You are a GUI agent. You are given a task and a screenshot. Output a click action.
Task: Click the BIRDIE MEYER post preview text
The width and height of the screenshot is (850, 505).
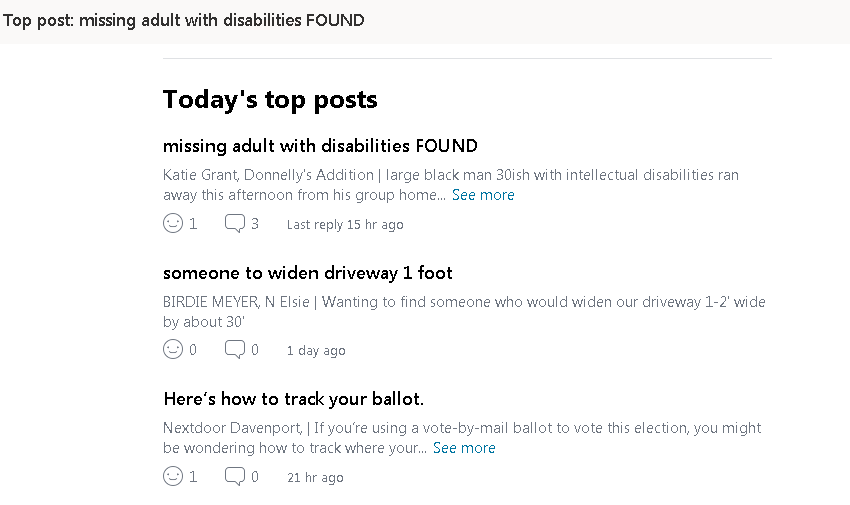click(464, 312)
